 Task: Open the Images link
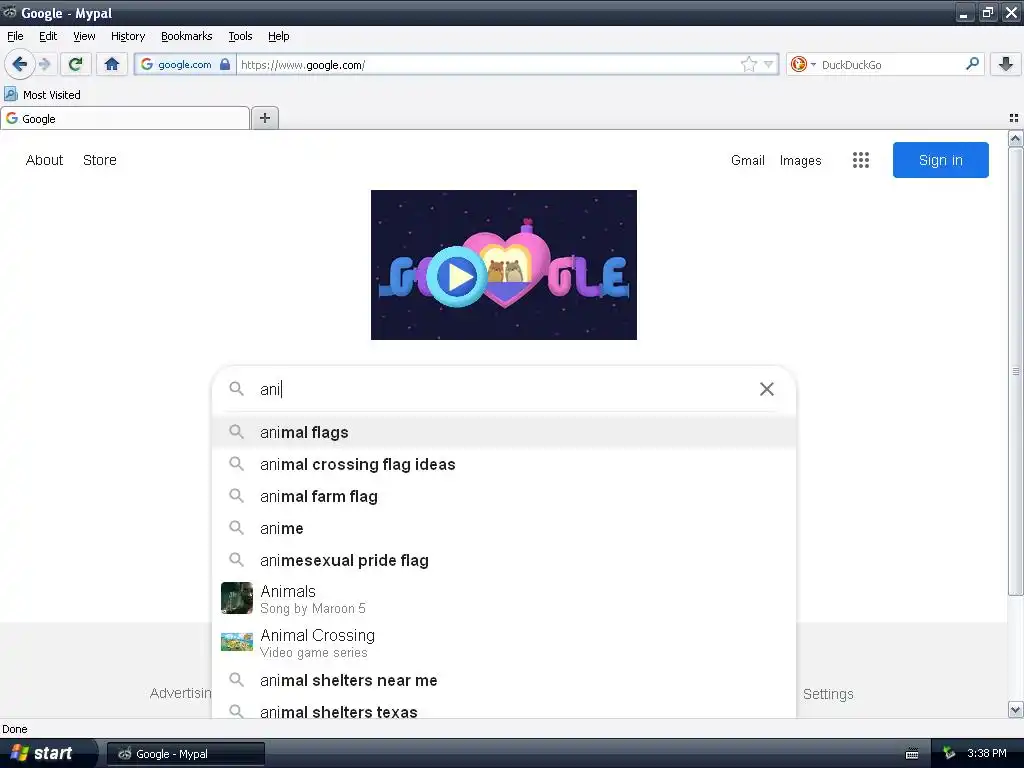[x=801, y=161]
